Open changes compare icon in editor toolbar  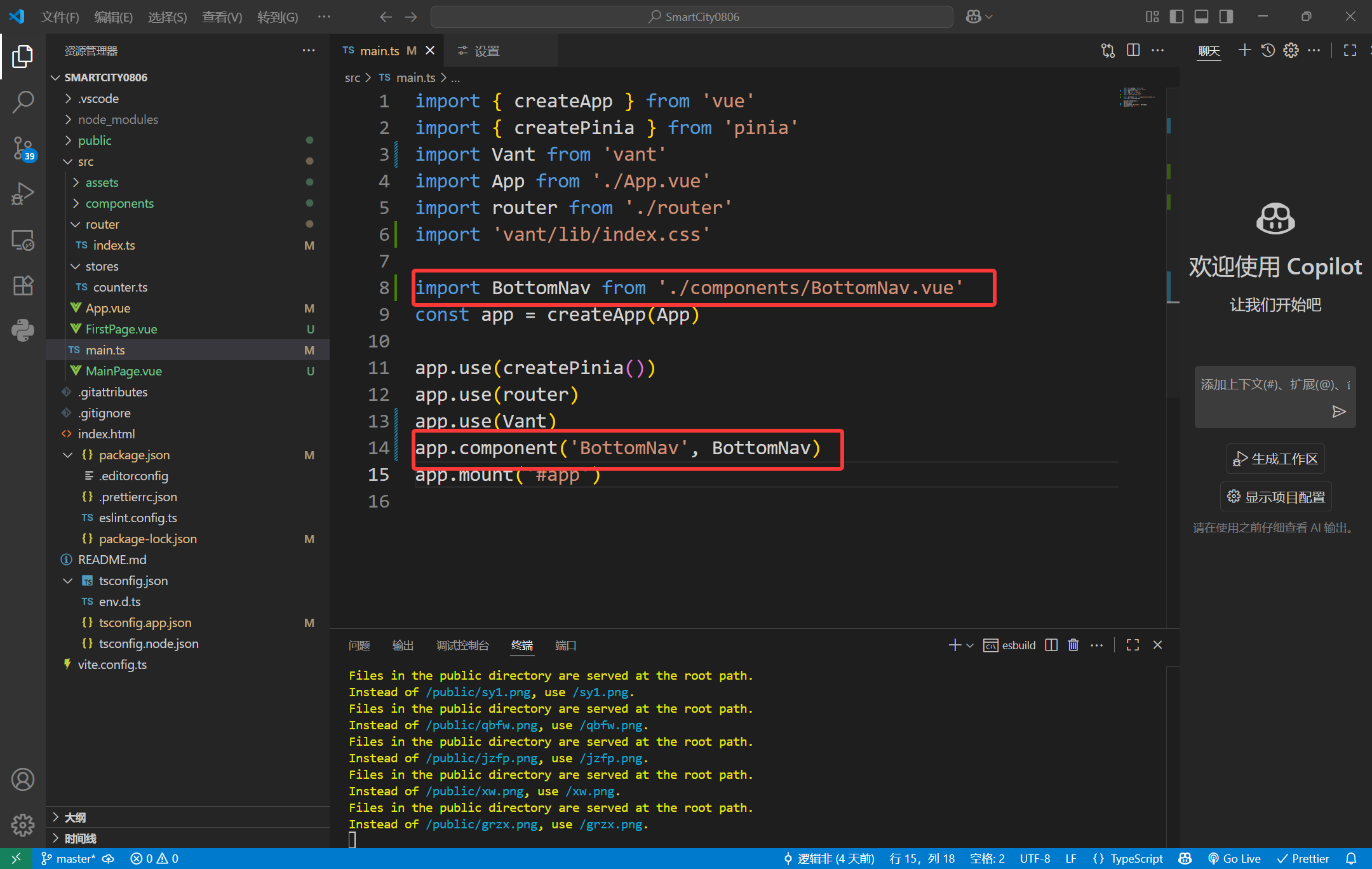tap(1108, 50)
